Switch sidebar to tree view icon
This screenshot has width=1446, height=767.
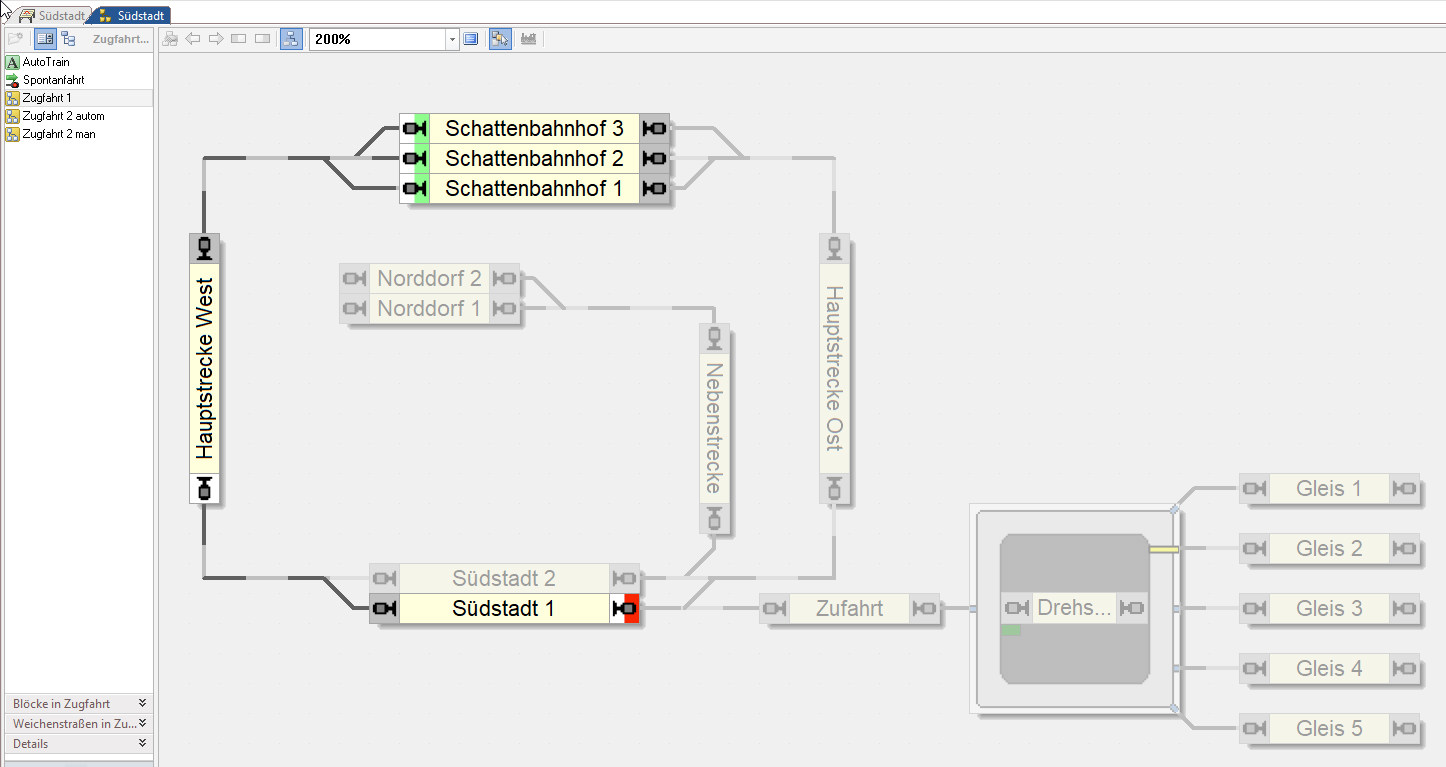(68, 39)
